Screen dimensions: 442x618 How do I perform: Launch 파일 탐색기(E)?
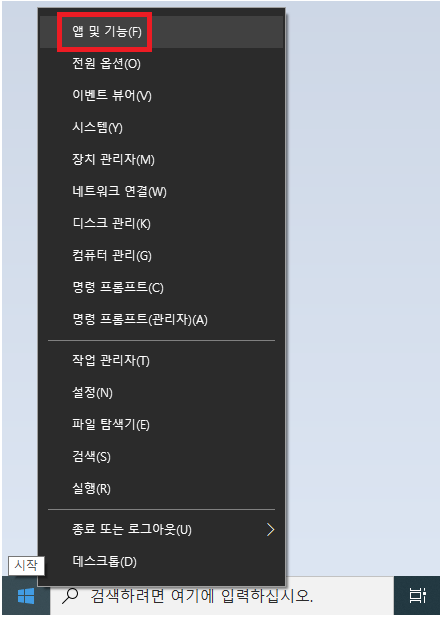point(161,424)
